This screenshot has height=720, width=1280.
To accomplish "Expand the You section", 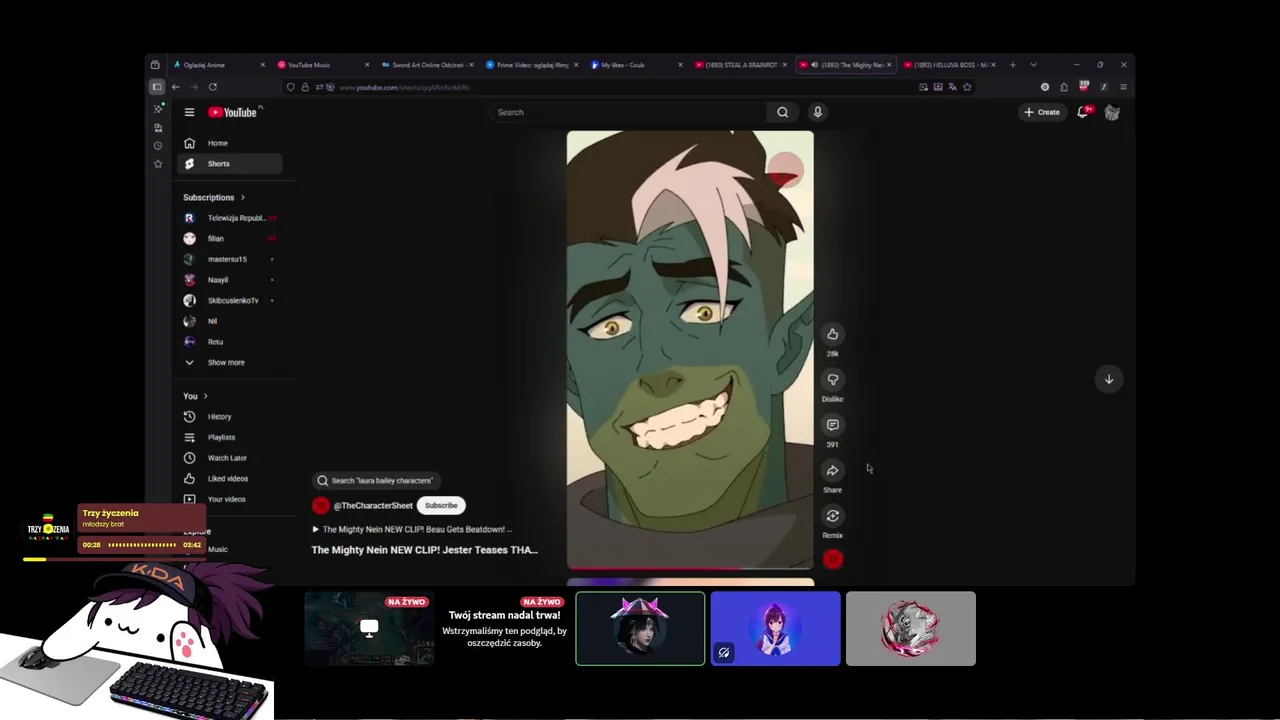I will coord(195,396).
